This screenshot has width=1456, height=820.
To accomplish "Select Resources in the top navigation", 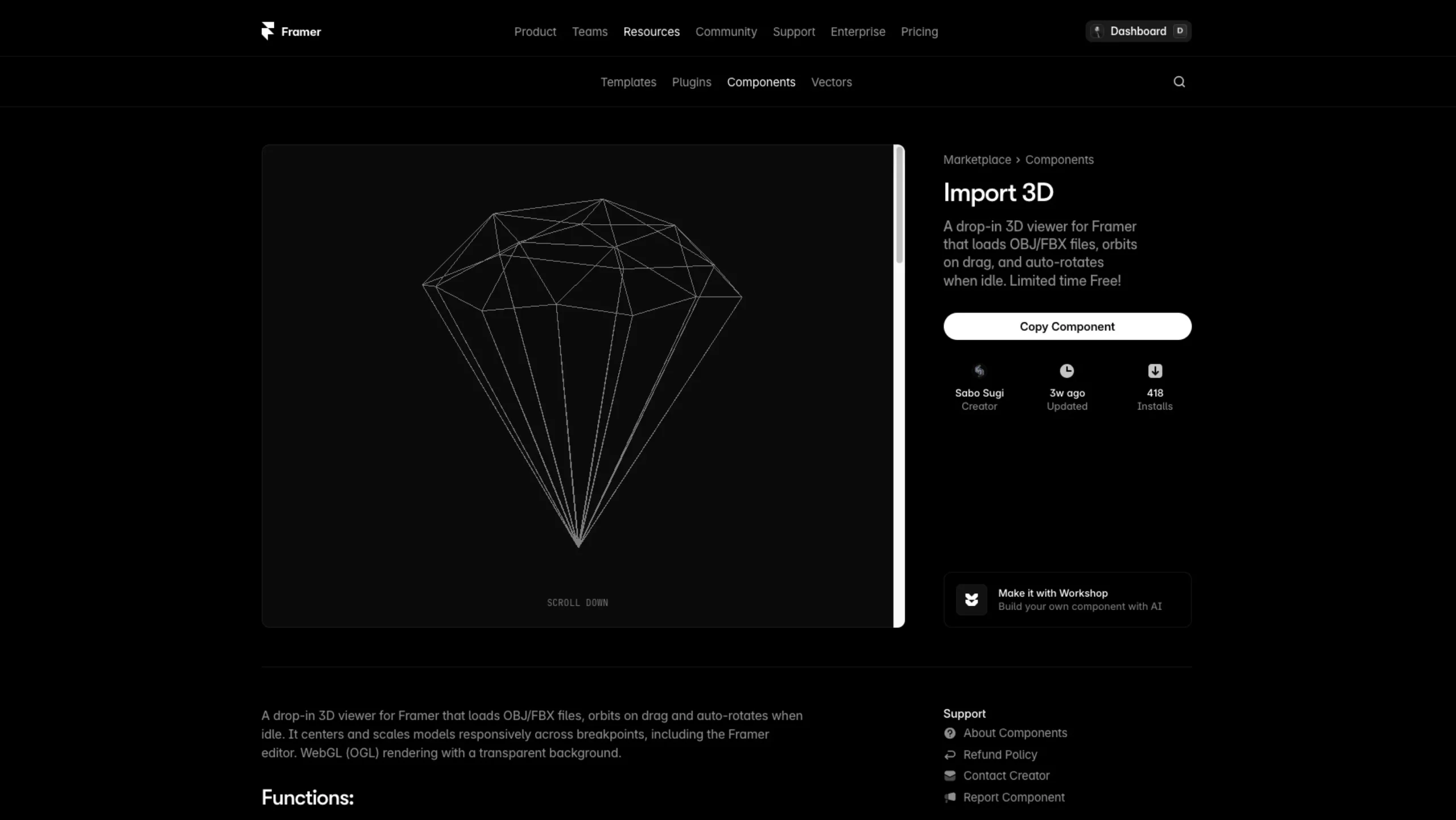I will [651, 32].
